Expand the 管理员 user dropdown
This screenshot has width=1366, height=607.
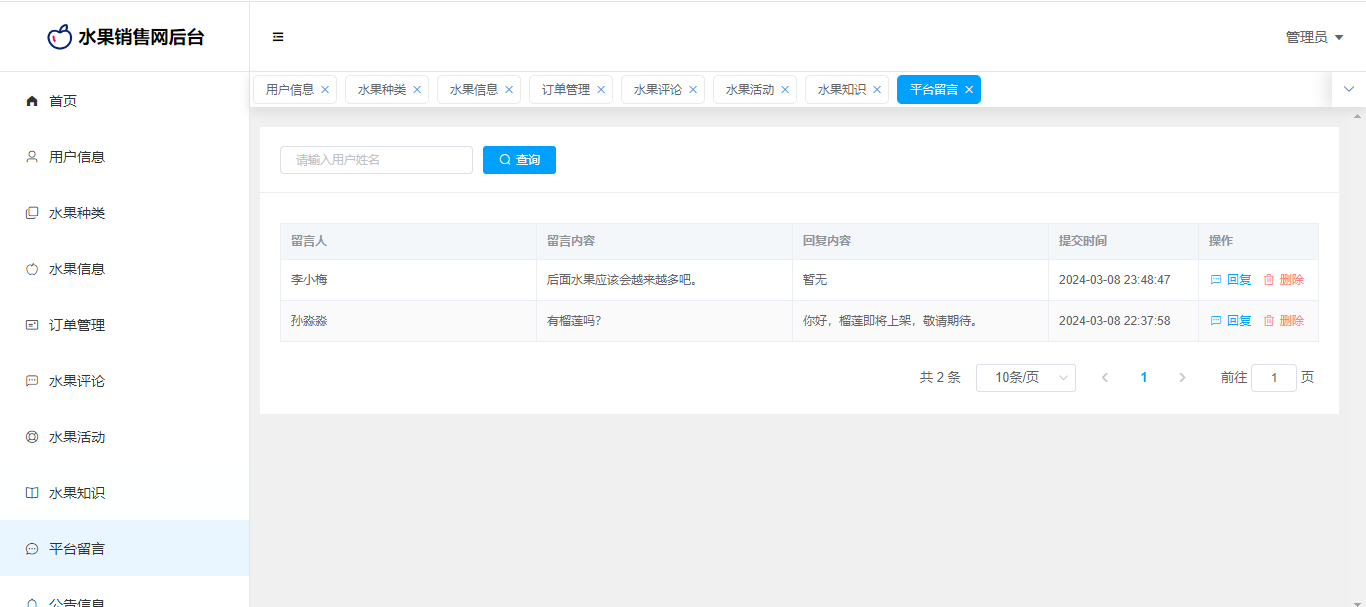tap(1314, 37)
